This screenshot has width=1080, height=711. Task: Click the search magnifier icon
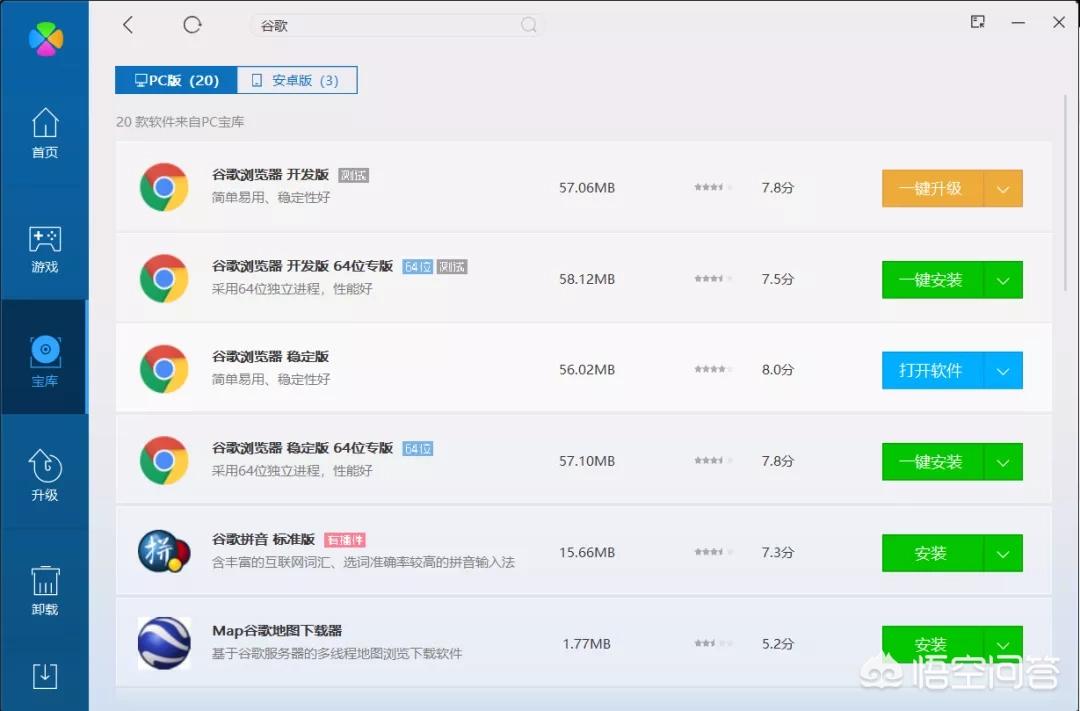[529, 26]
